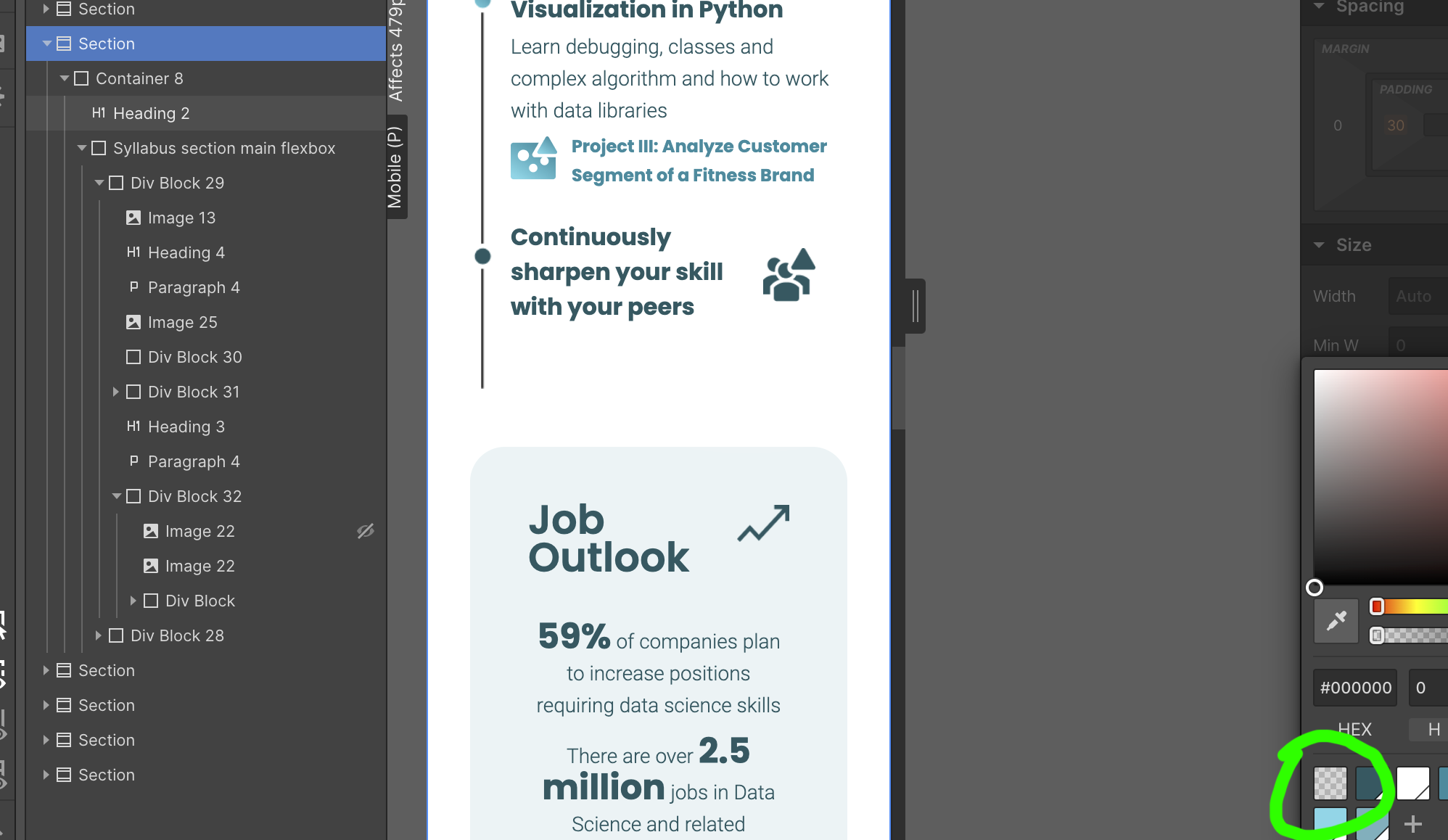Click Paragraph 4 icon below Heading 4
Screen dimensions: 1448x840
coord(133,287)
